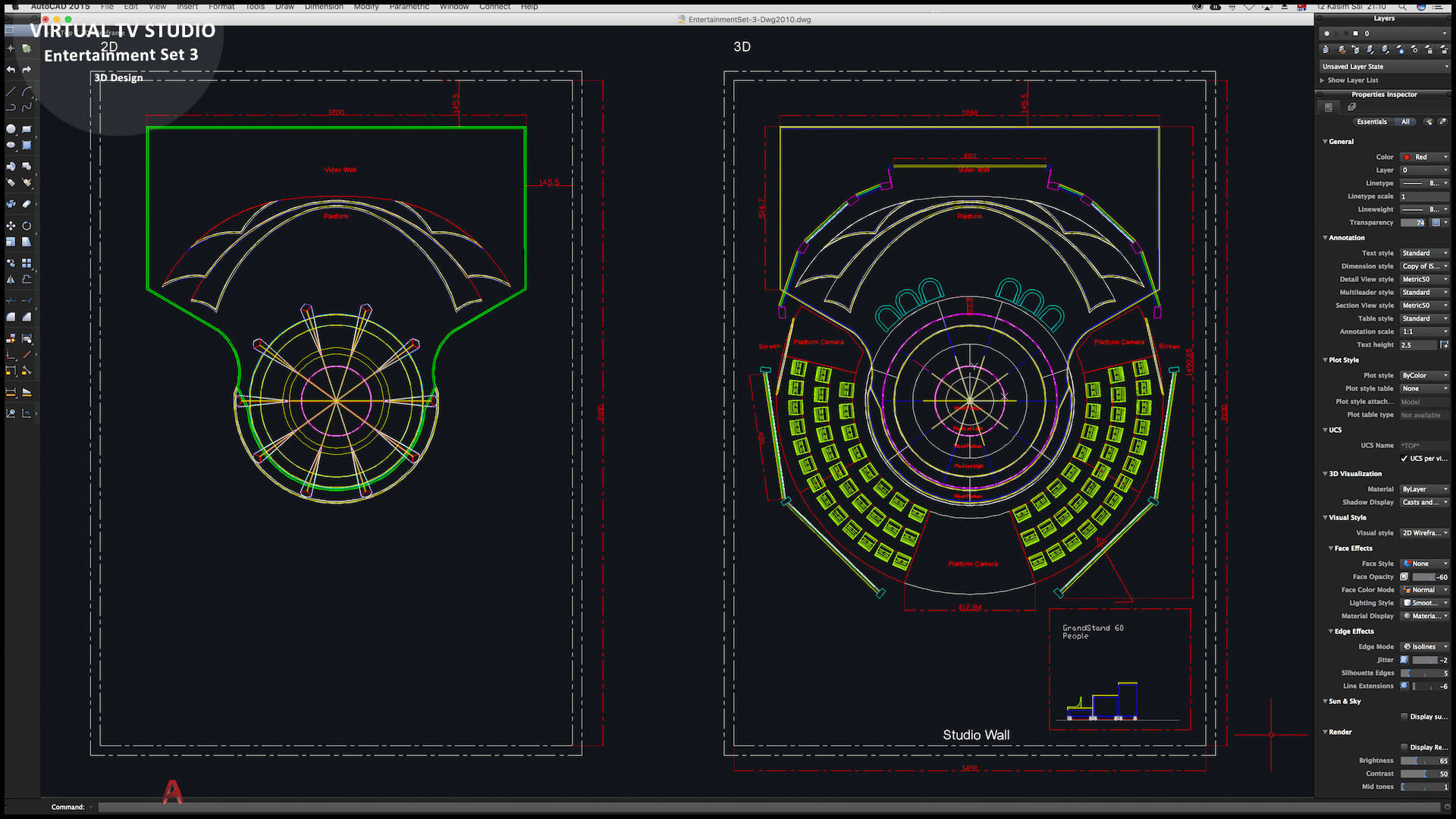
Task: Click the quick select properties icon
Action: tap(1429, 121)
